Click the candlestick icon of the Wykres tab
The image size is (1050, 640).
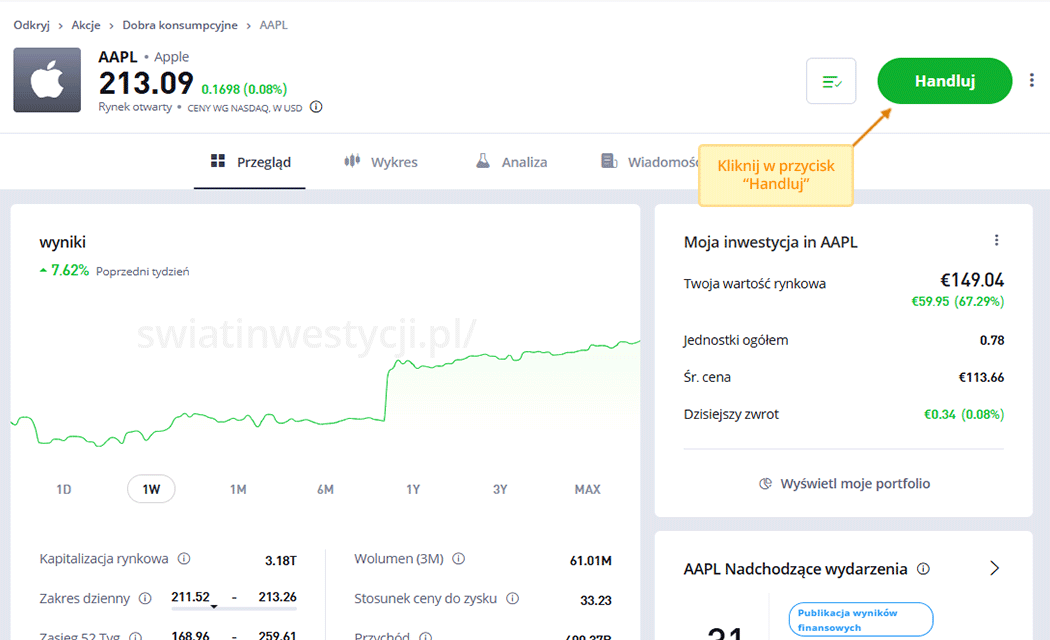(352, 161)
